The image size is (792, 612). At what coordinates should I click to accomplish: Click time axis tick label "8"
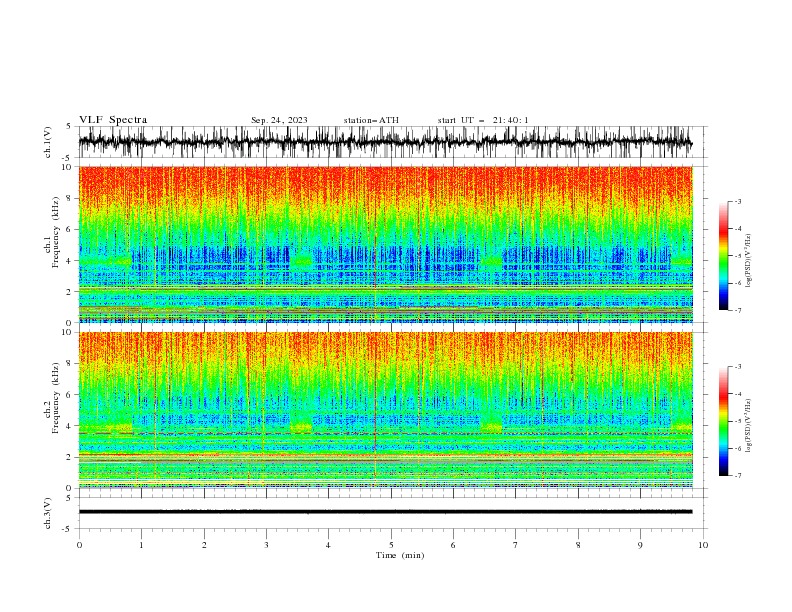click(x=578, y=545)
